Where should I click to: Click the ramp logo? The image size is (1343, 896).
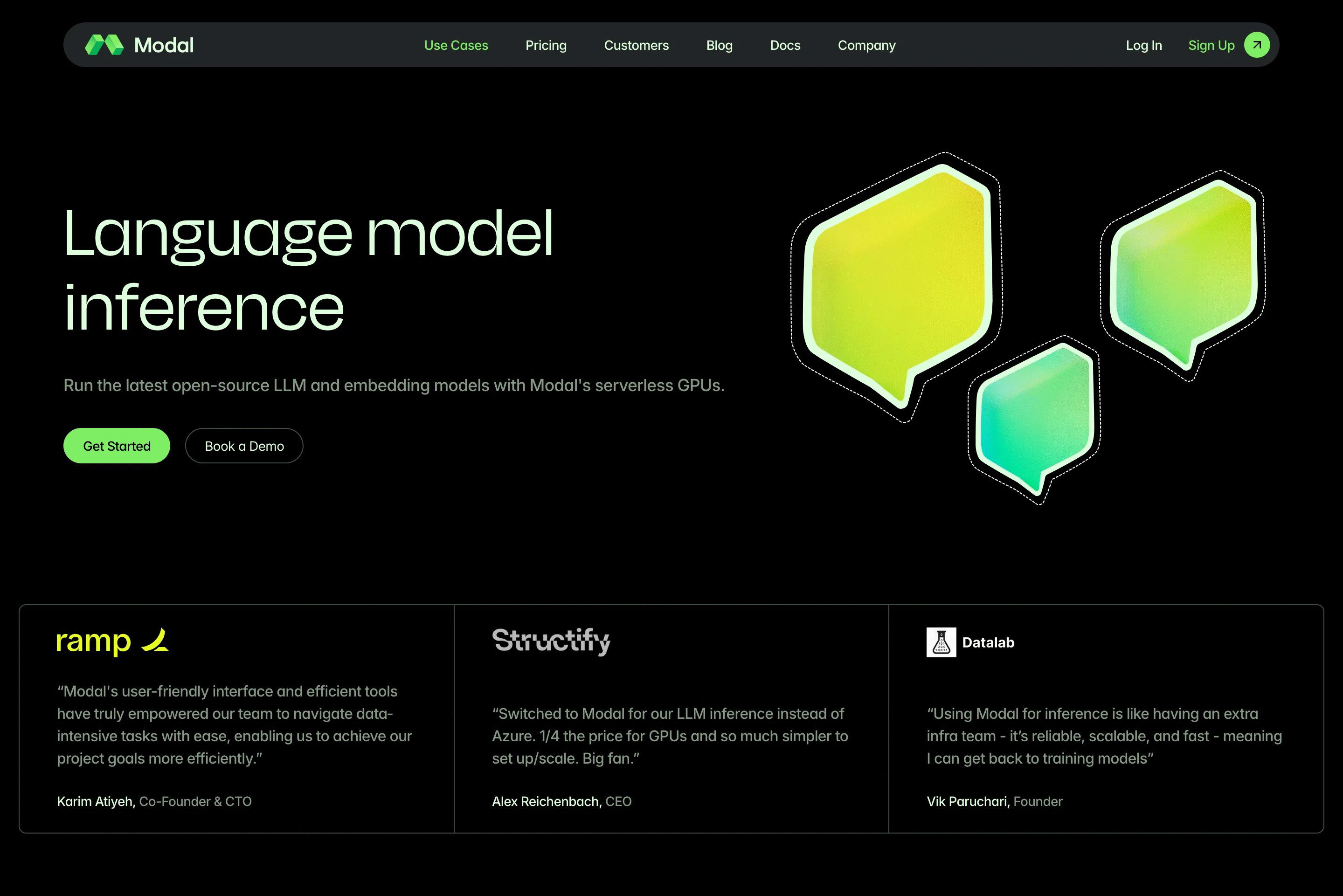(112, 642)
